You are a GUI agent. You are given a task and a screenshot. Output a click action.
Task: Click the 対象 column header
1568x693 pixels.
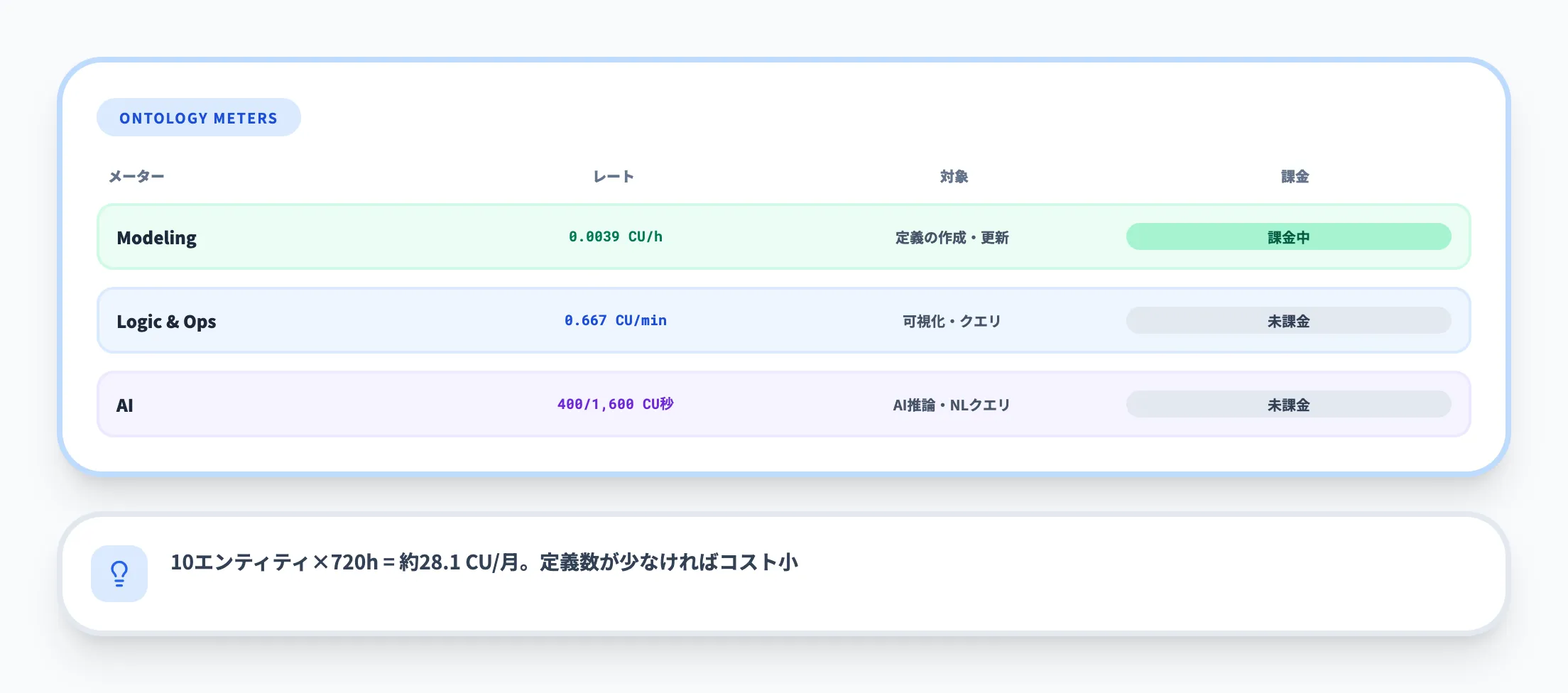pyautogui.click(x=952, y=176)
